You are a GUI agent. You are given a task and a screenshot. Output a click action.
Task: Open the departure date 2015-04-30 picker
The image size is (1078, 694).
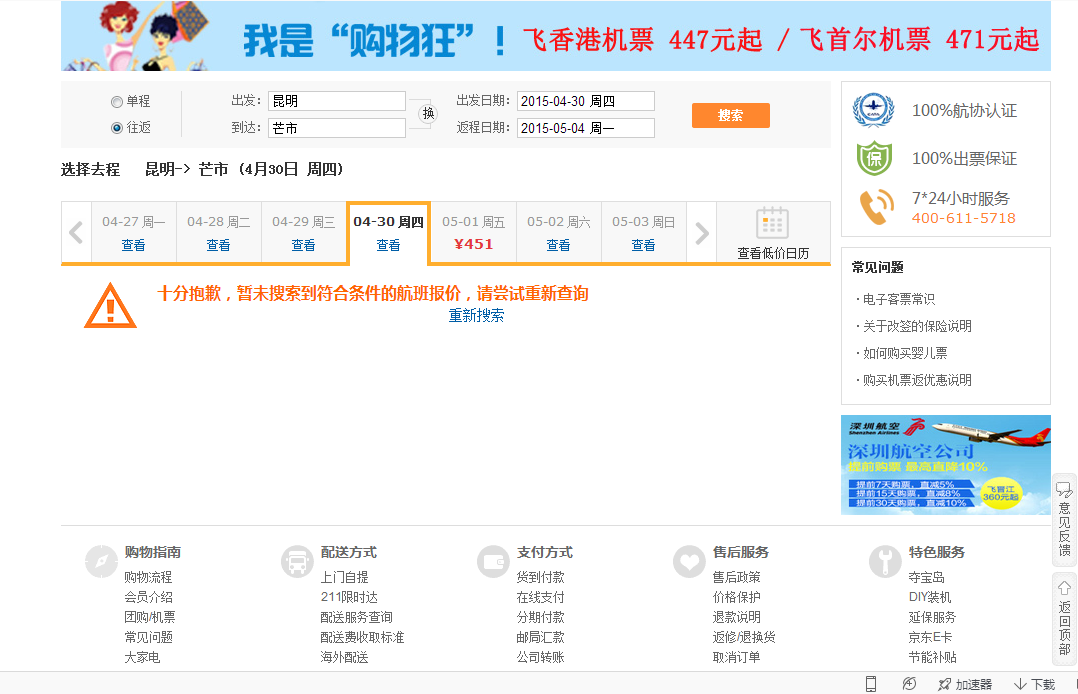[585, 101]
